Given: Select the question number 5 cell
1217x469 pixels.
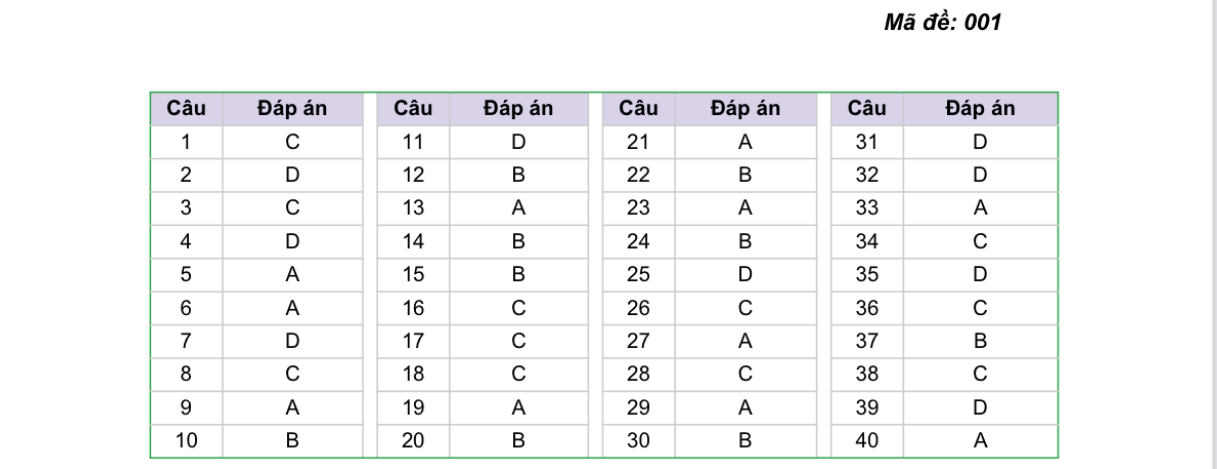Looking at the screenshot, I should pos(186,275).
